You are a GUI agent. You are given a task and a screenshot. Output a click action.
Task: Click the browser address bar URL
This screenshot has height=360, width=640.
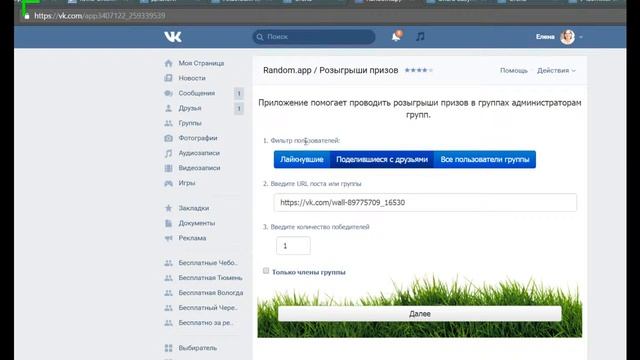100,16
